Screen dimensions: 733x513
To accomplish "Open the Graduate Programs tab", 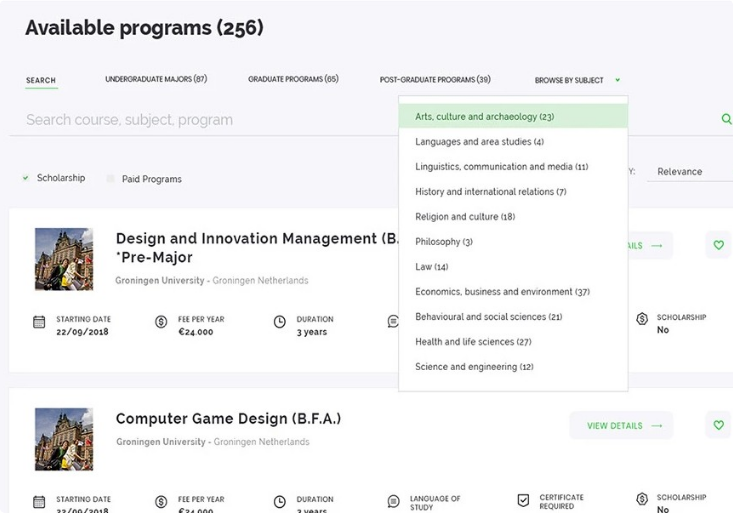I will click(293, 80).
